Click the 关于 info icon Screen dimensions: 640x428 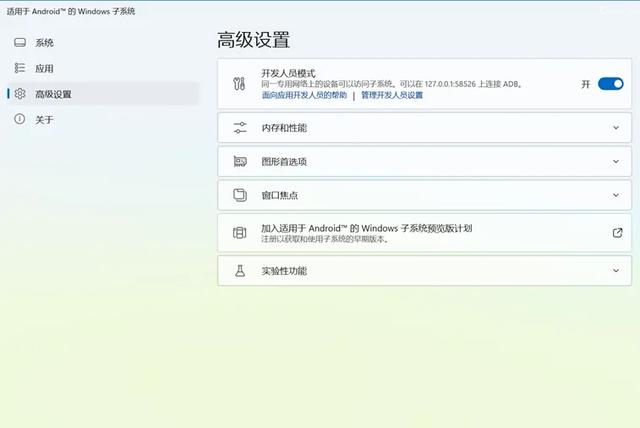coord(20,119)
